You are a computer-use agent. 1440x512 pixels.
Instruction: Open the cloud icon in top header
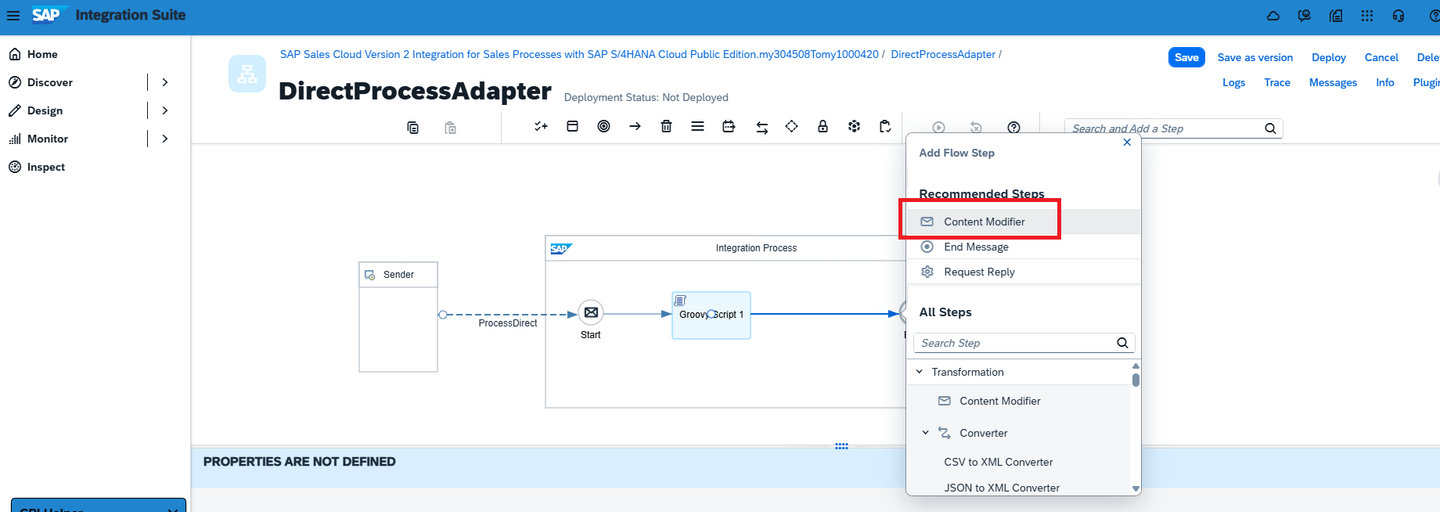tap(1273, 15)
